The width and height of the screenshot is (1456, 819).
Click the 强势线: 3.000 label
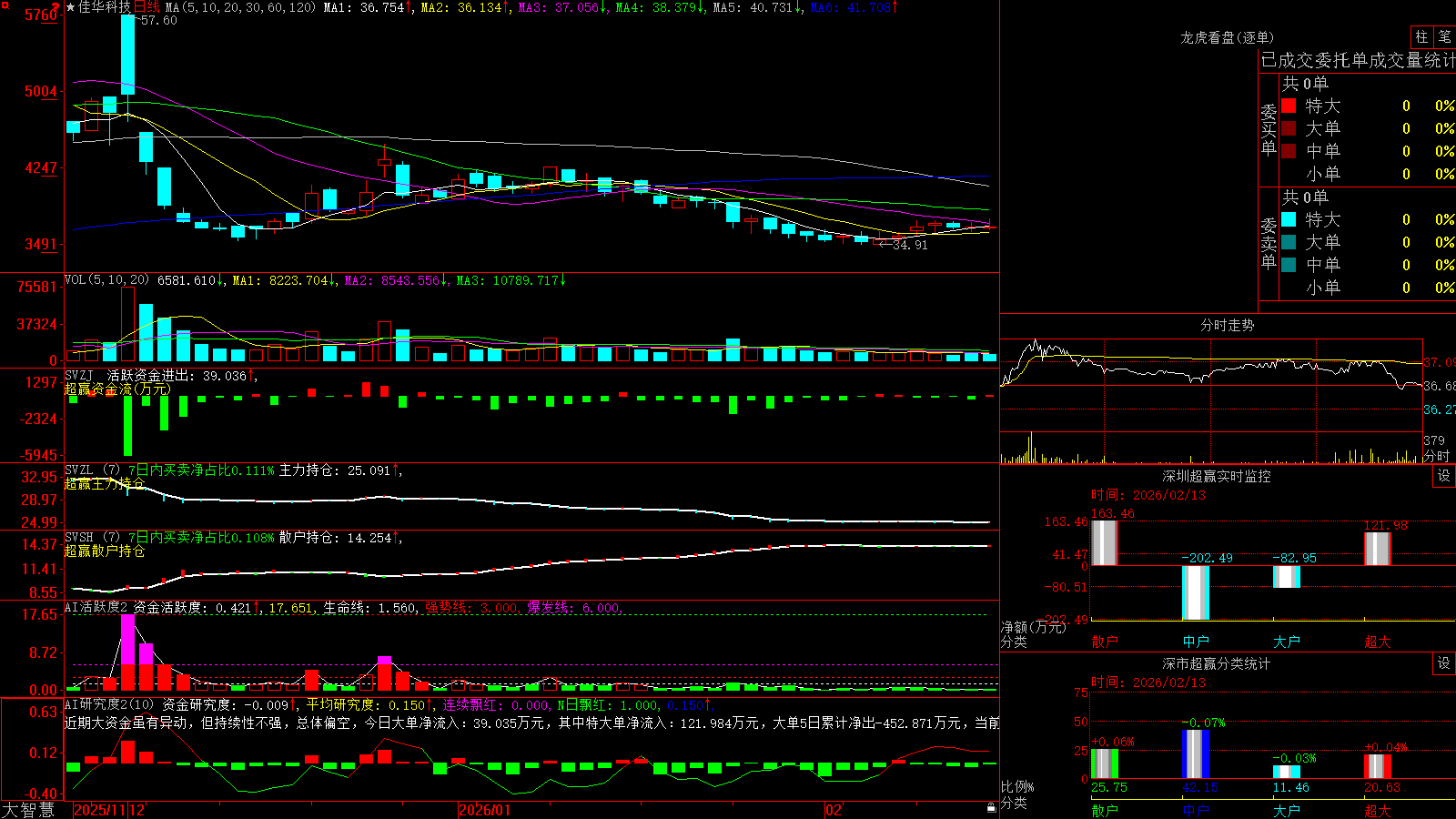coord(471,608)
